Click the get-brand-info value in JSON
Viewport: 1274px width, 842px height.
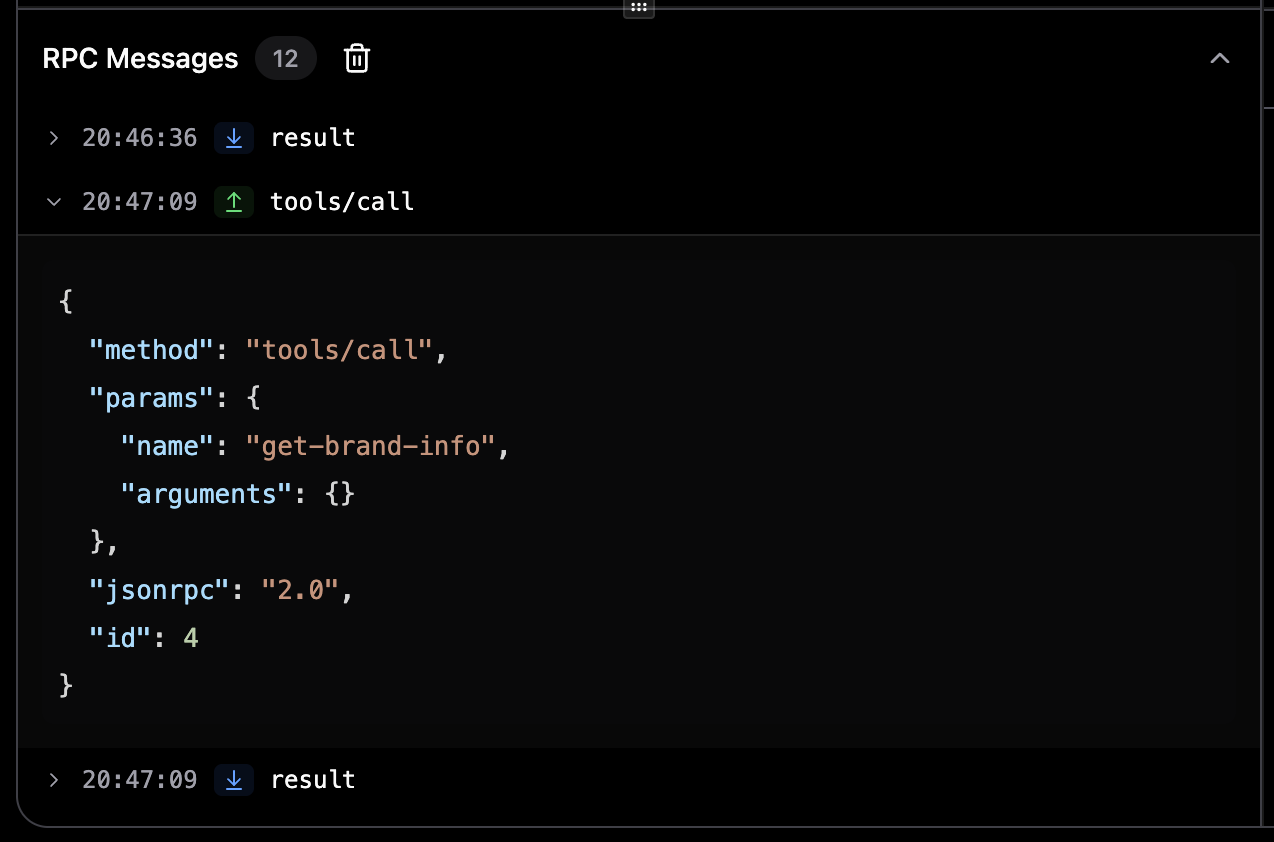tap(374, 445)
